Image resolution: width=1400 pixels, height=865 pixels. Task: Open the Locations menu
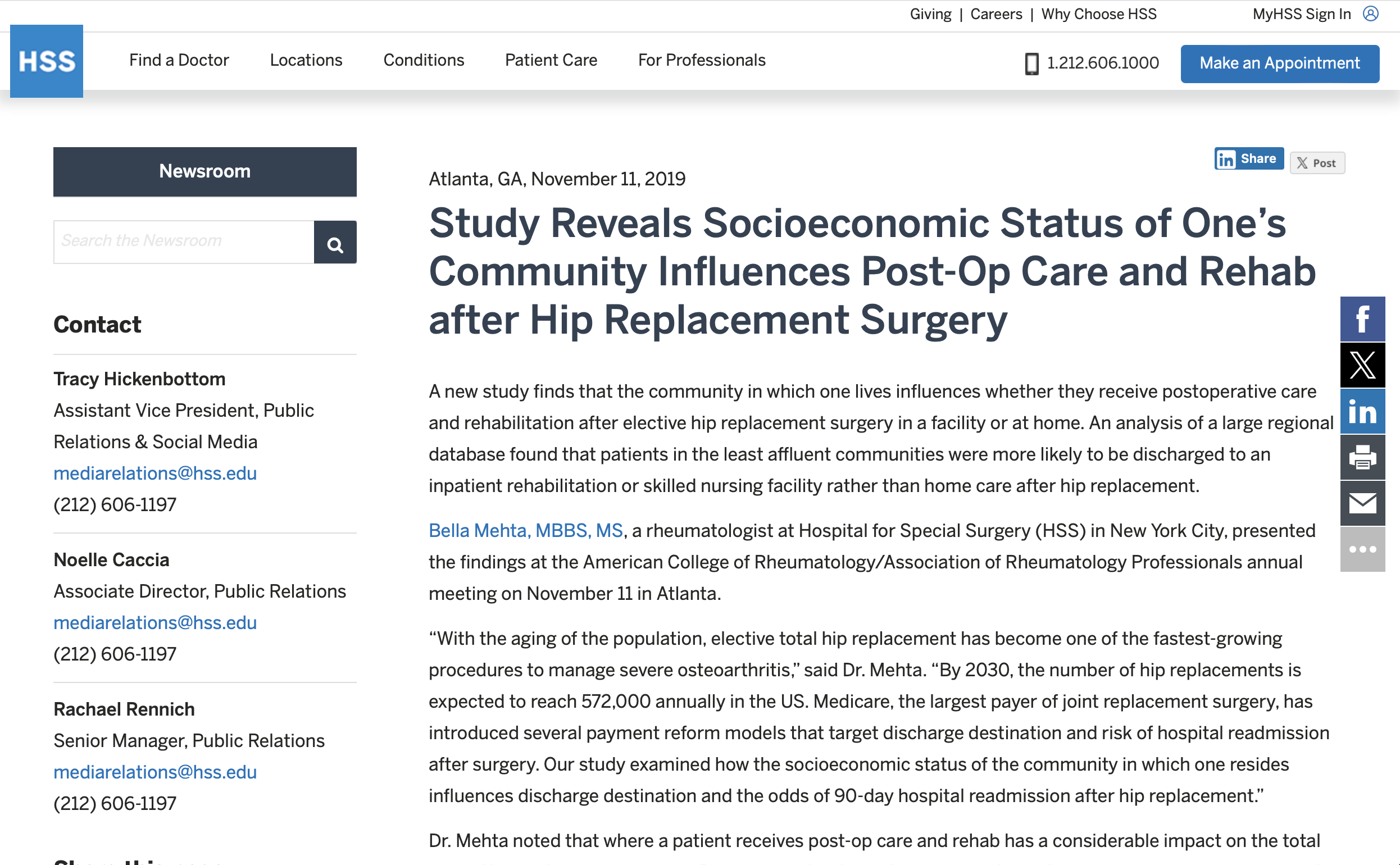point(306,60)
